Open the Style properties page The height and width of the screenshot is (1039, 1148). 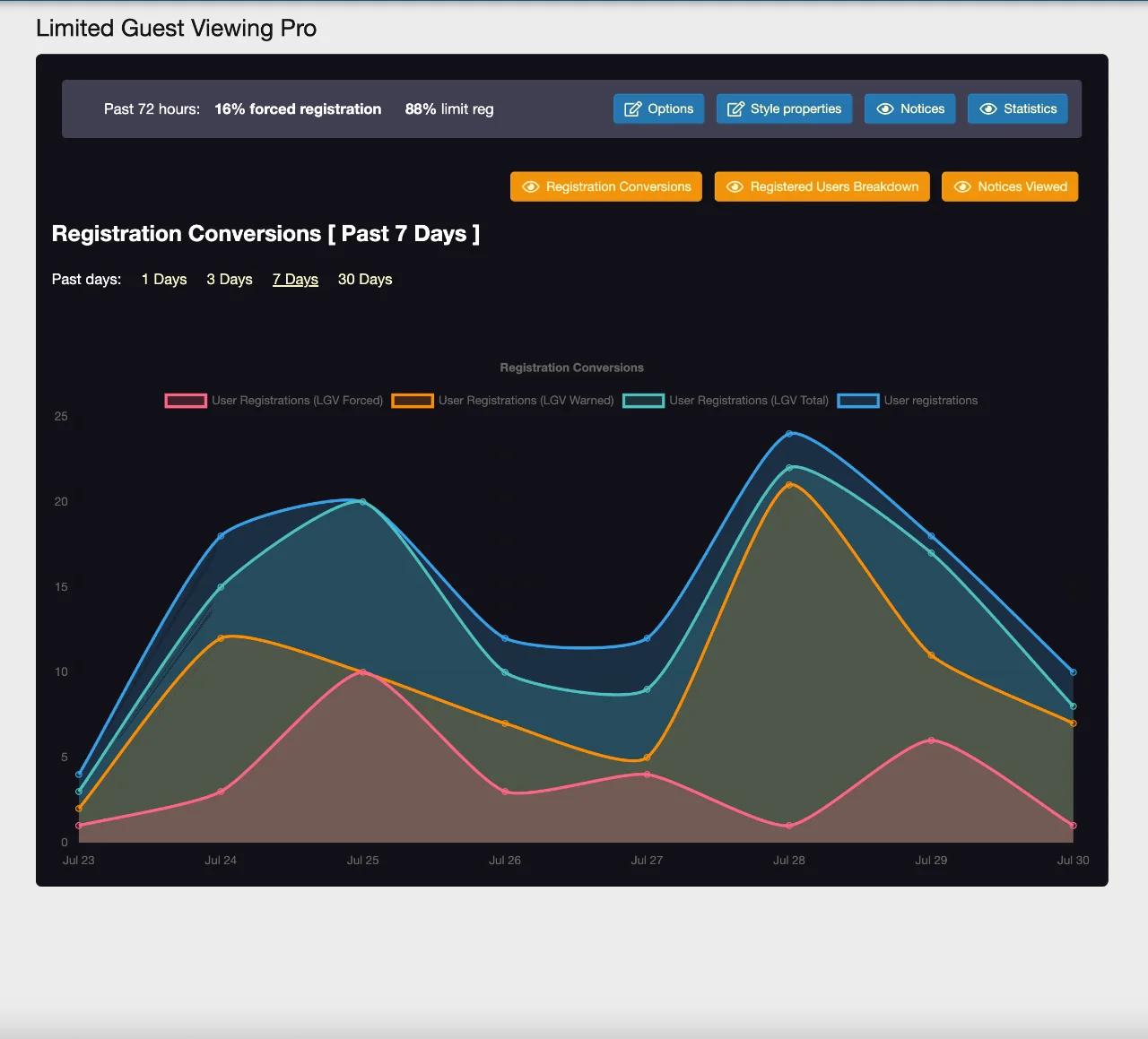796,109
